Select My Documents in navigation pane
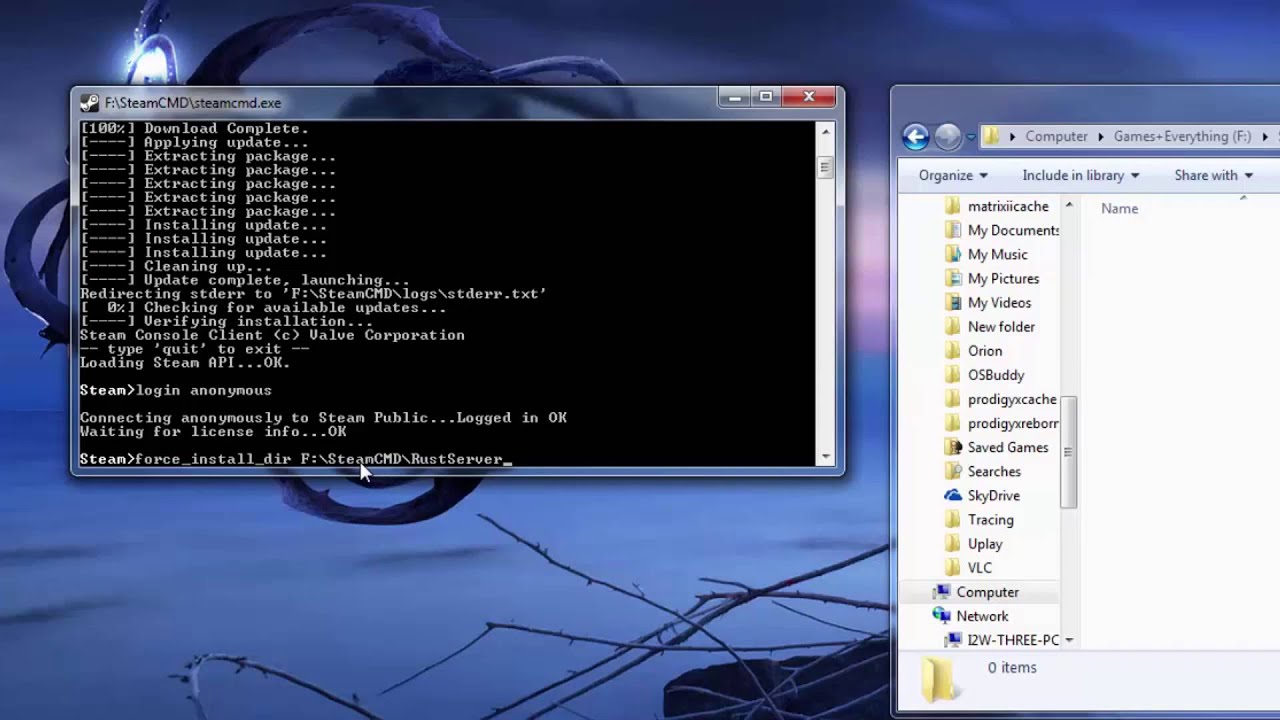Screen dimensions: 1280x720 point(1013,230)
